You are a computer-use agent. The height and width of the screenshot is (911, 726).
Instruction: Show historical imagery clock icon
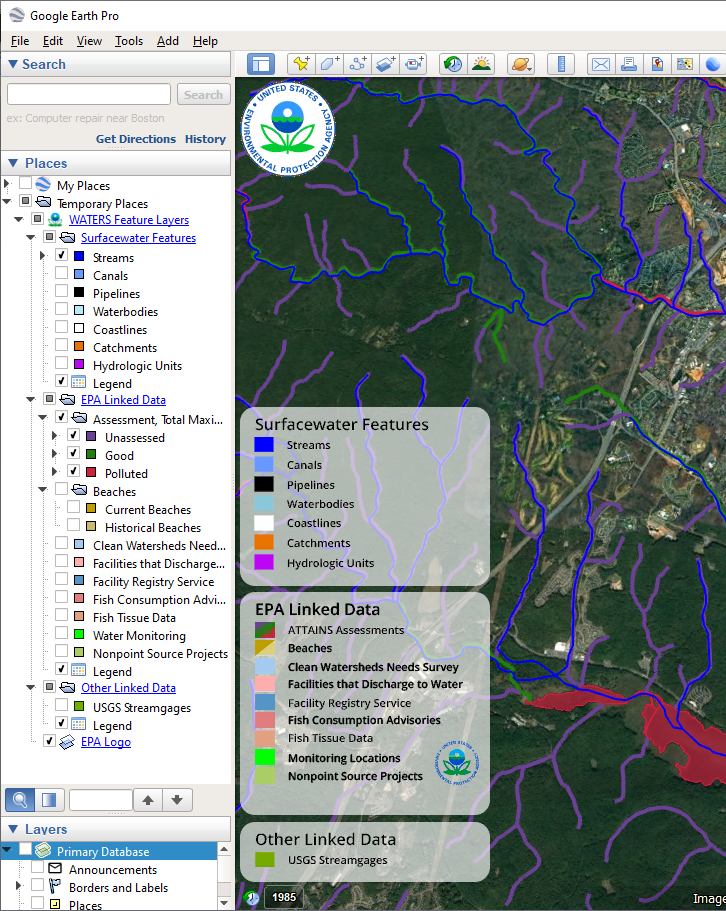[x=453, y=64]
